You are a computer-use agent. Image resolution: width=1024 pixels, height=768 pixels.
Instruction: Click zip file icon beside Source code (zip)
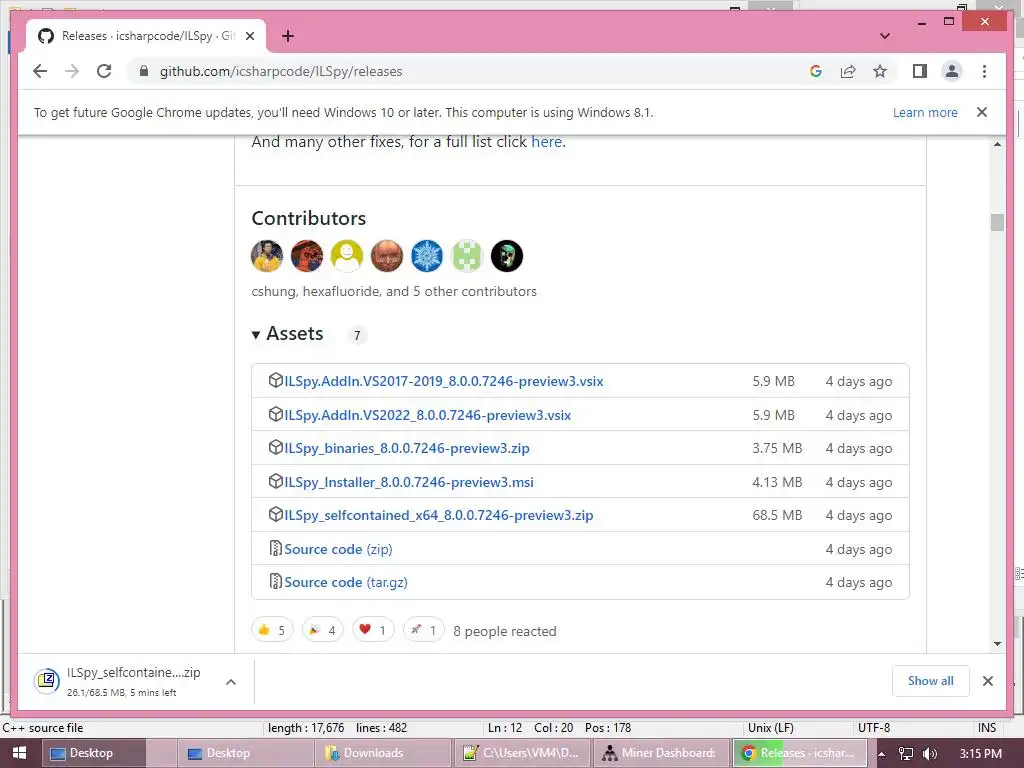[276, 548]
